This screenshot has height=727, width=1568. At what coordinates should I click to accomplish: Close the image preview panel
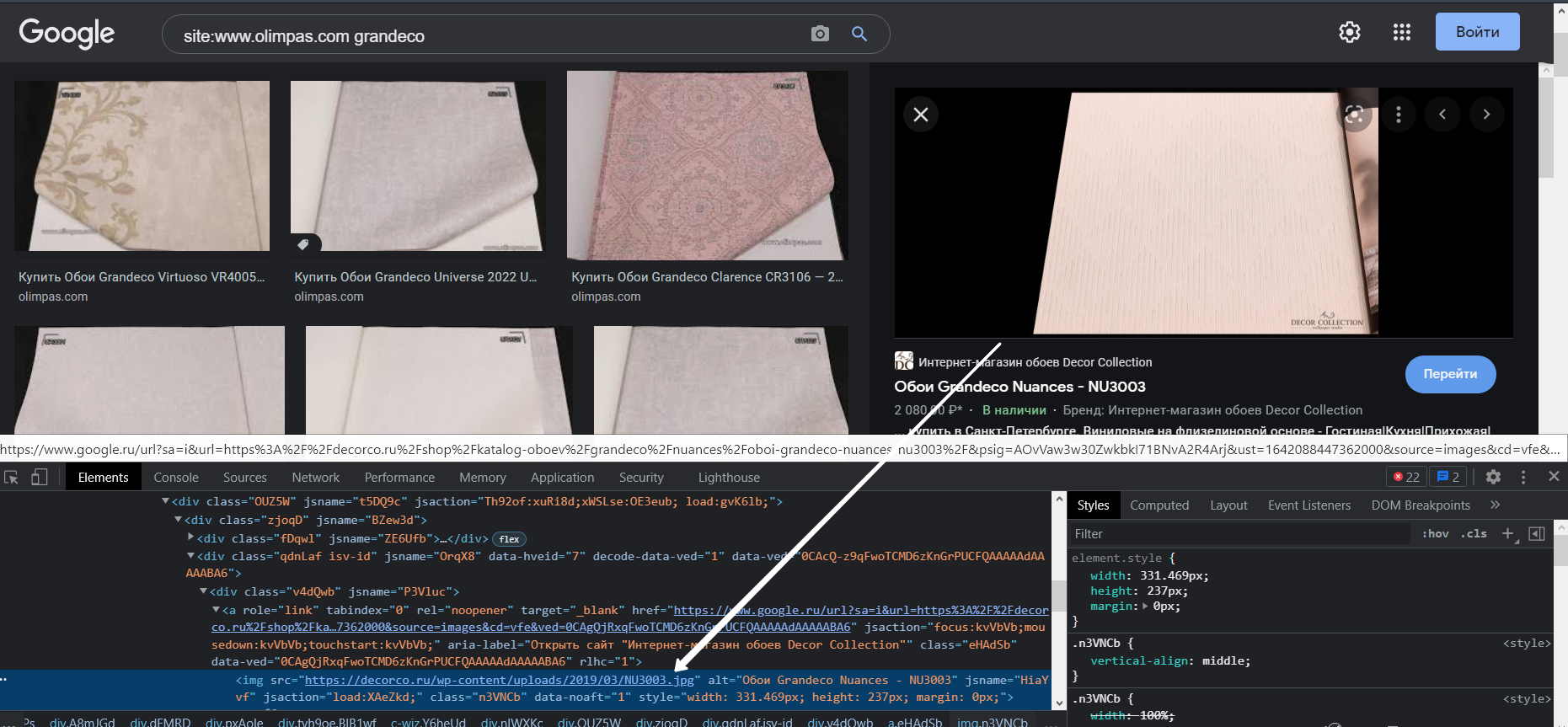(x=921, y=114)
